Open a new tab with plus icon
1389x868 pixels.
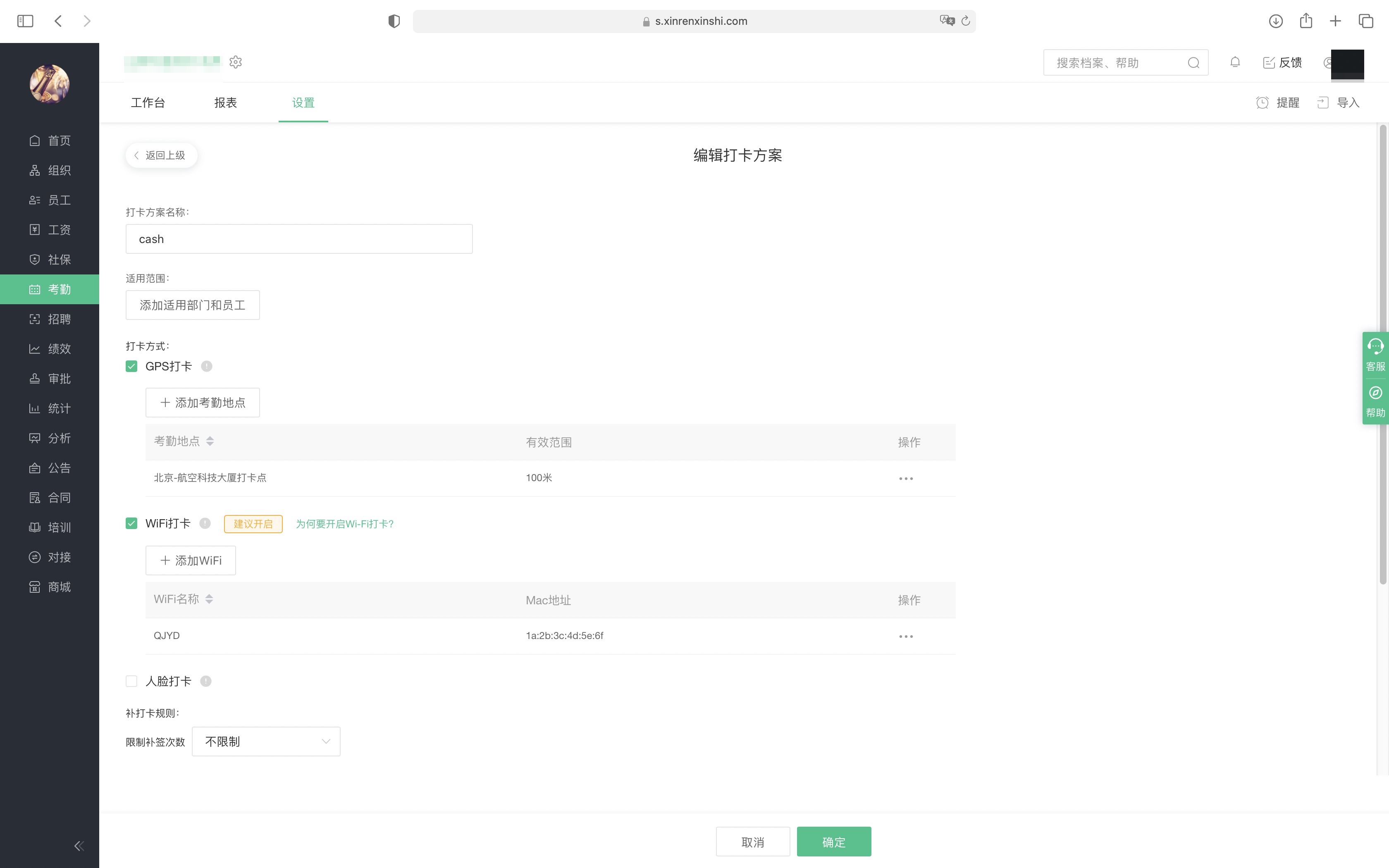(x=1336, y=21)
